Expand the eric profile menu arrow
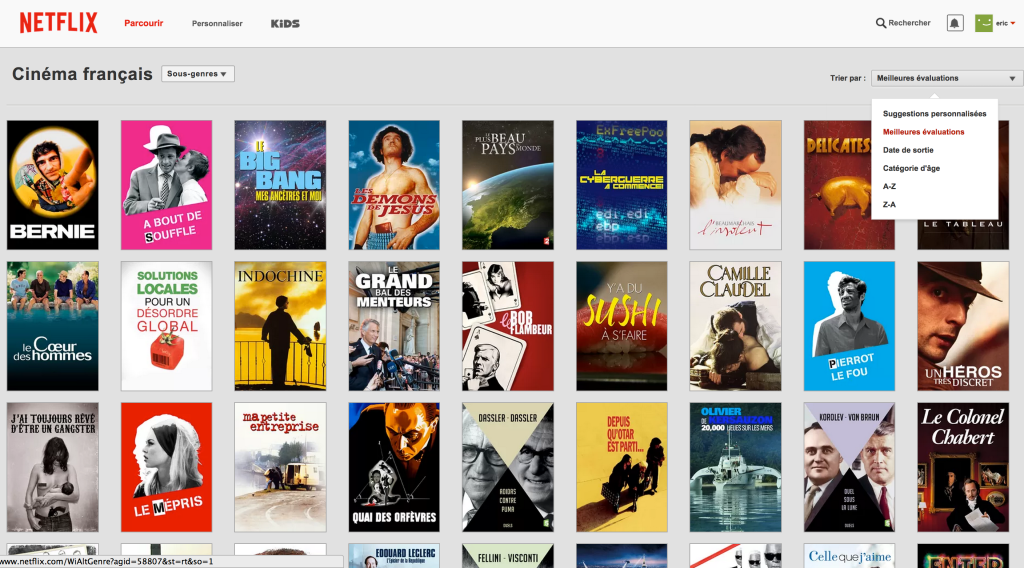The height and width of the screenshot is (568, 1024). coord(1013,24)
